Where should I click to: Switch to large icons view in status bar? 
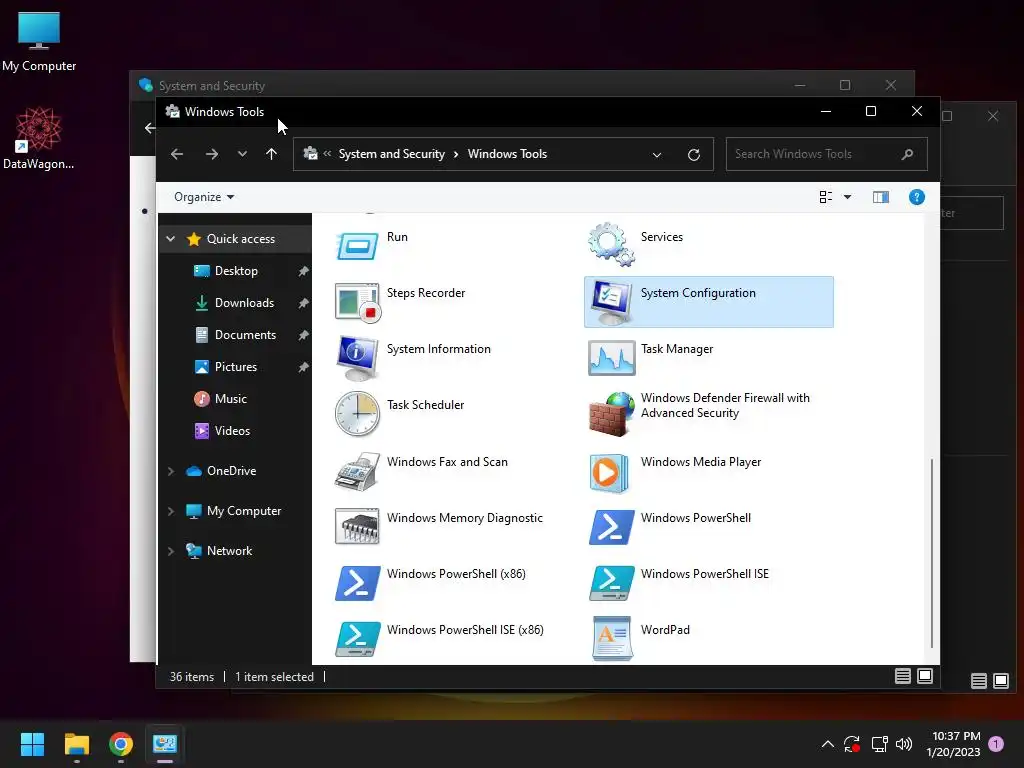[925, 676]
